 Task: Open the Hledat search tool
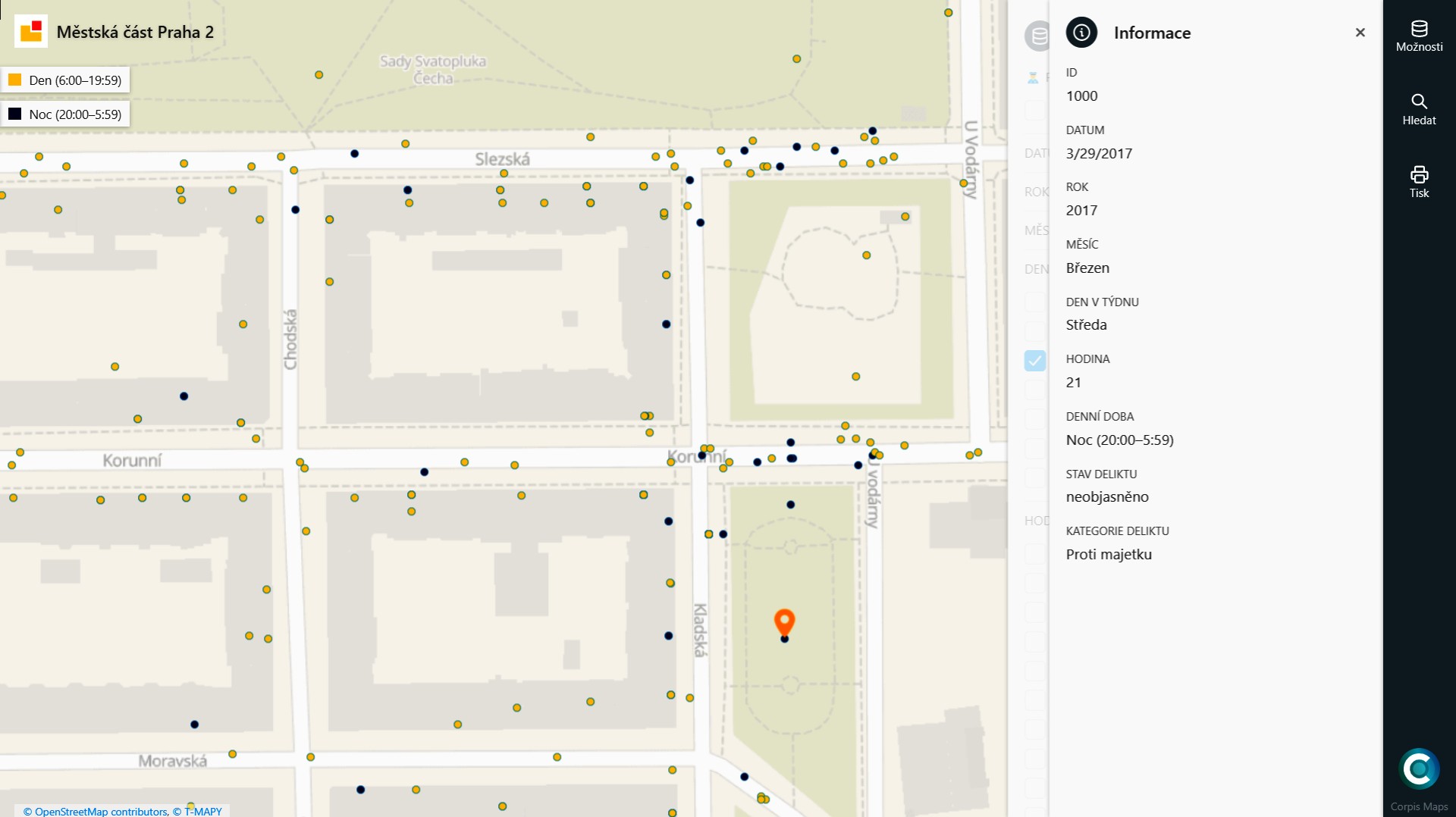pyautogui.click(x=1419, y=109)
